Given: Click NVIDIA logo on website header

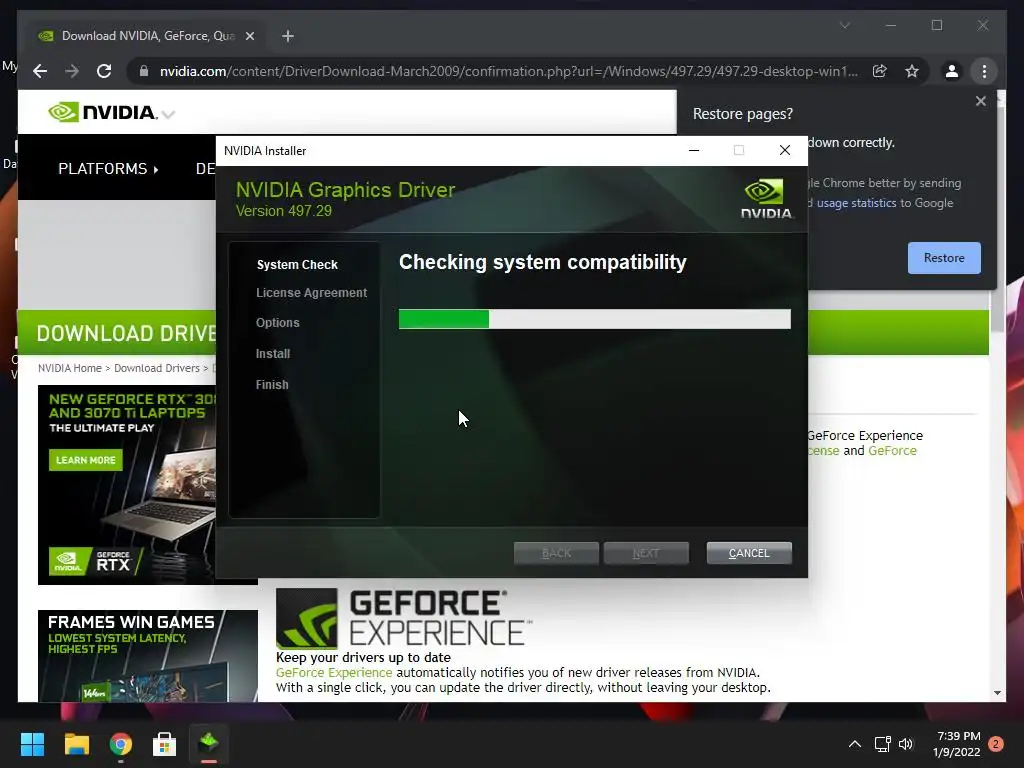Looking at the screenshot, I should coord(103,112).
